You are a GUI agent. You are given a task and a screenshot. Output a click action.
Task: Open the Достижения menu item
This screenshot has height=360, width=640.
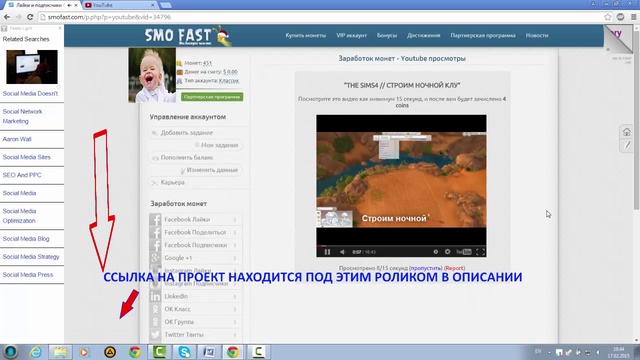click(x=423, y=36)
